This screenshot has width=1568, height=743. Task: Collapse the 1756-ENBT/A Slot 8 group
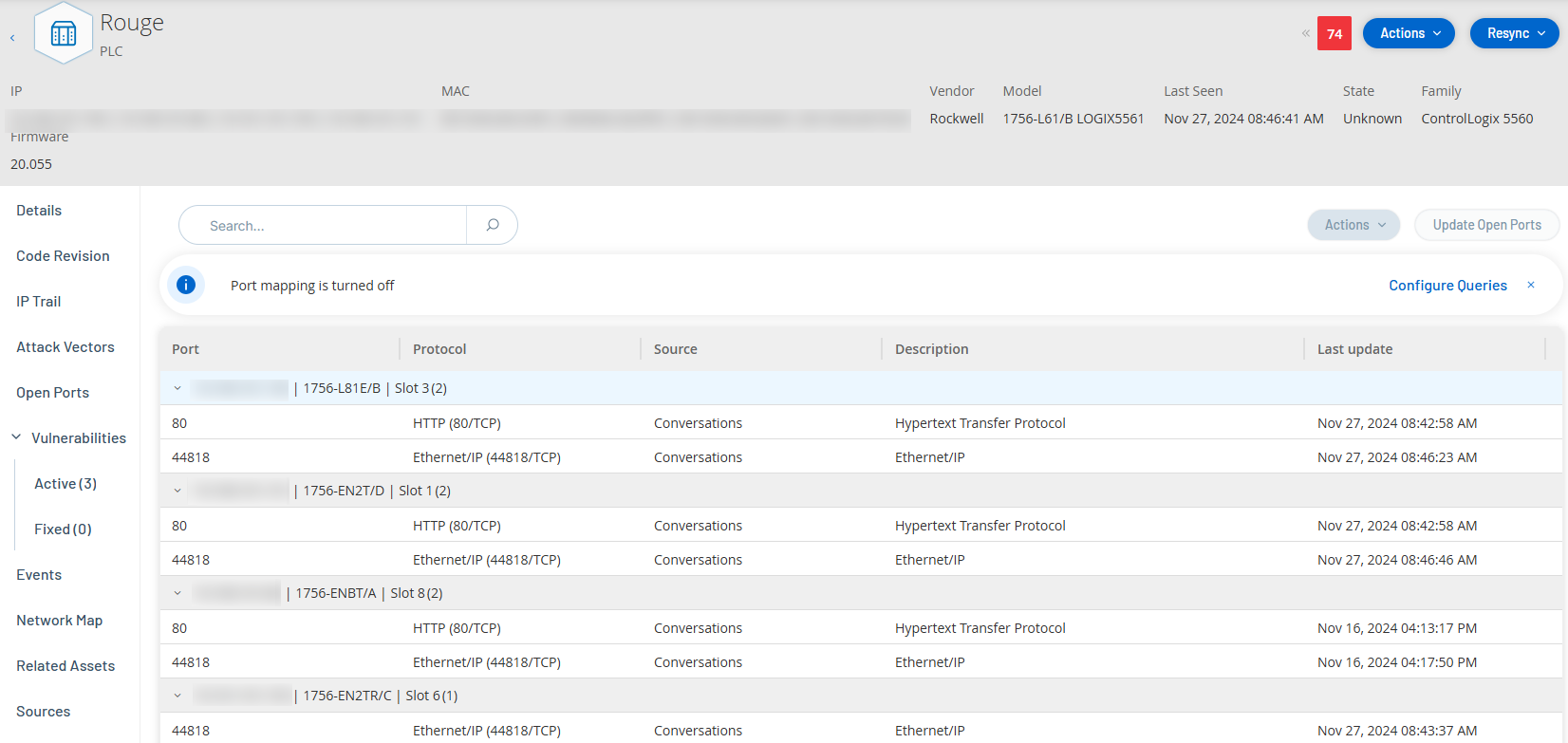point(177,593)
